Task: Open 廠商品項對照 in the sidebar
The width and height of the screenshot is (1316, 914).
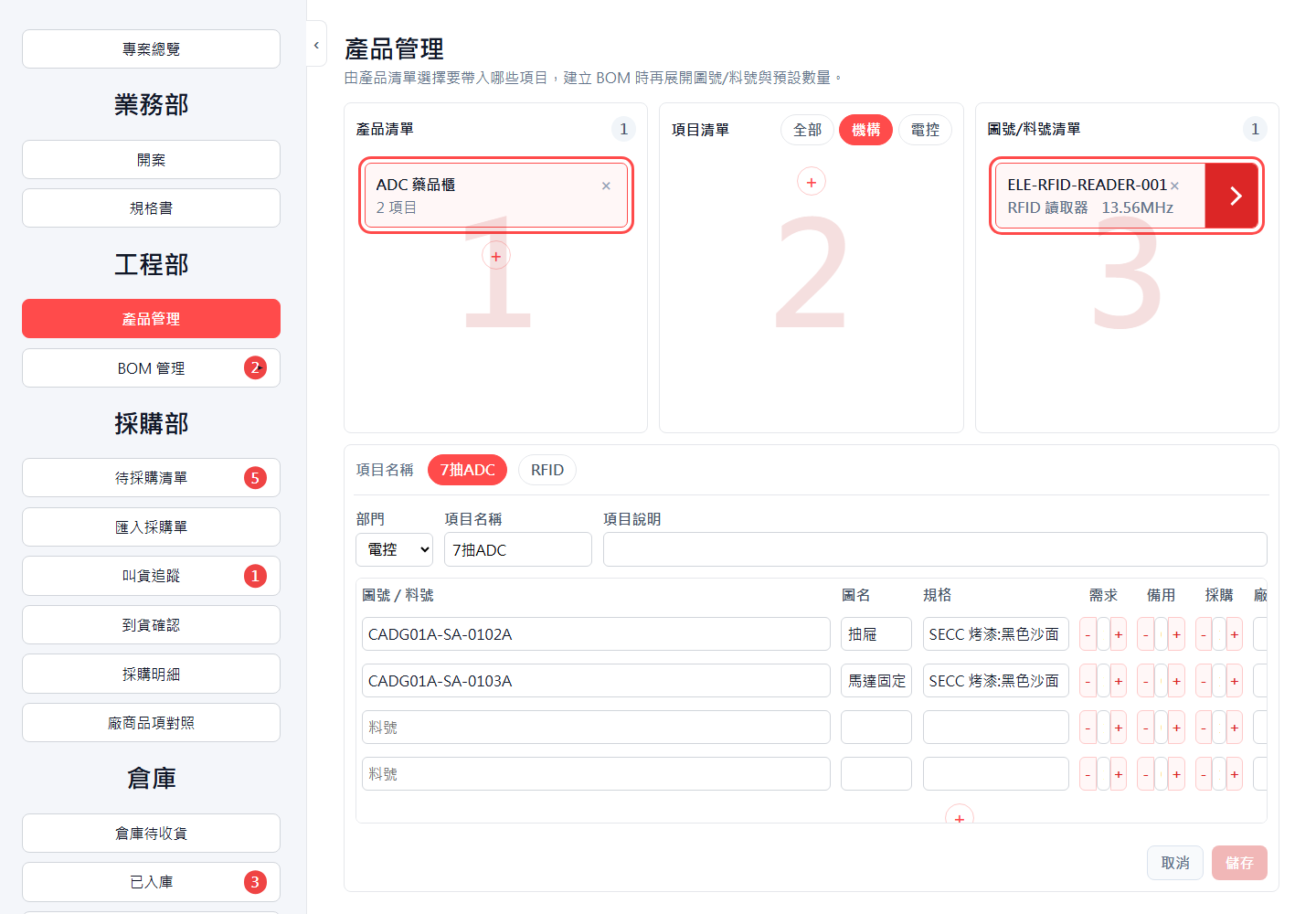Action: (151, 723)
